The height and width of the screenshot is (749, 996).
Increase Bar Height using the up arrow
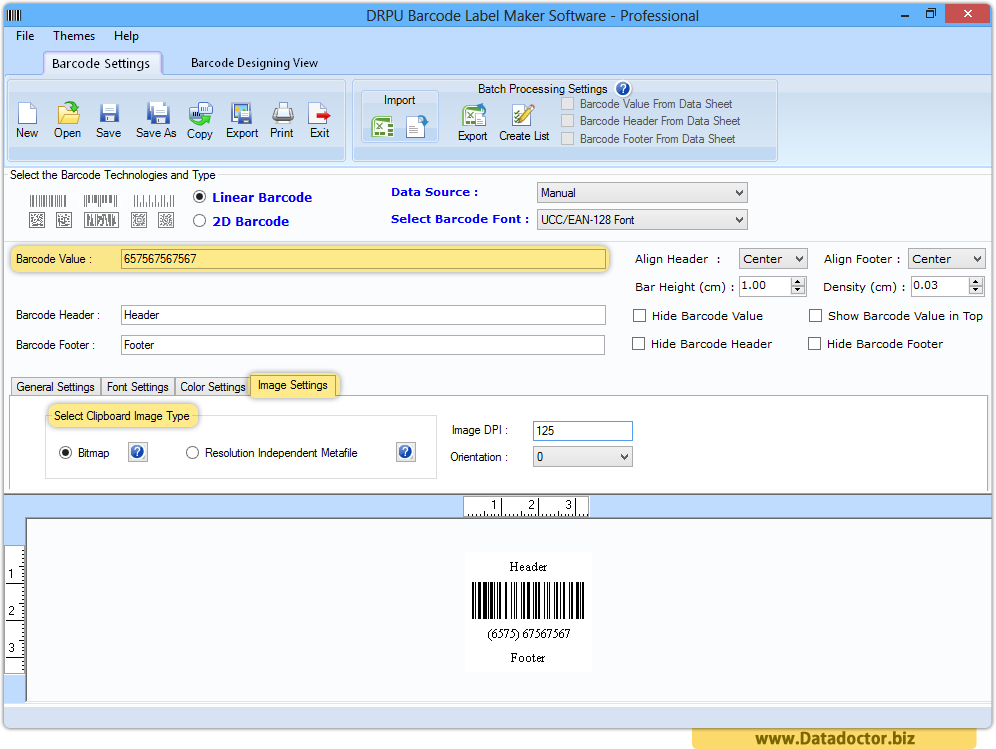(x=796, y=281)
